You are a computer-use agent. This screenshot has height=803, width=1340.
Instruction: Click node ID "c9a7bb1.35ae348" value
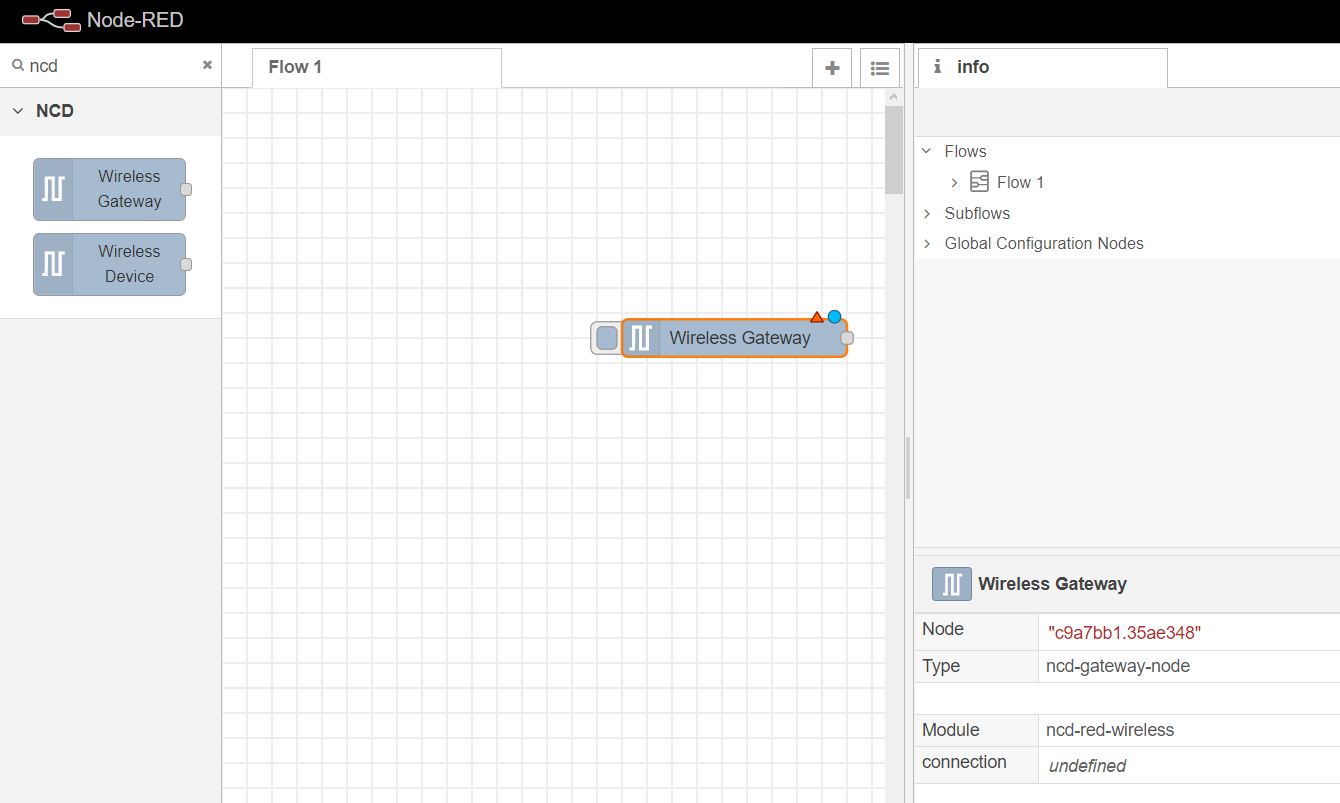(x=1124, y=633)
